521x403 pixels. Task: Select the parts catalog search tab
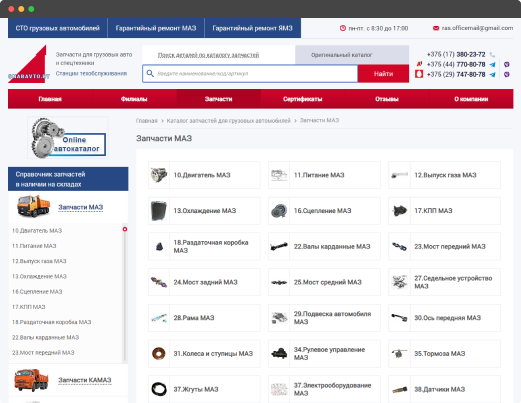point(219,55)
